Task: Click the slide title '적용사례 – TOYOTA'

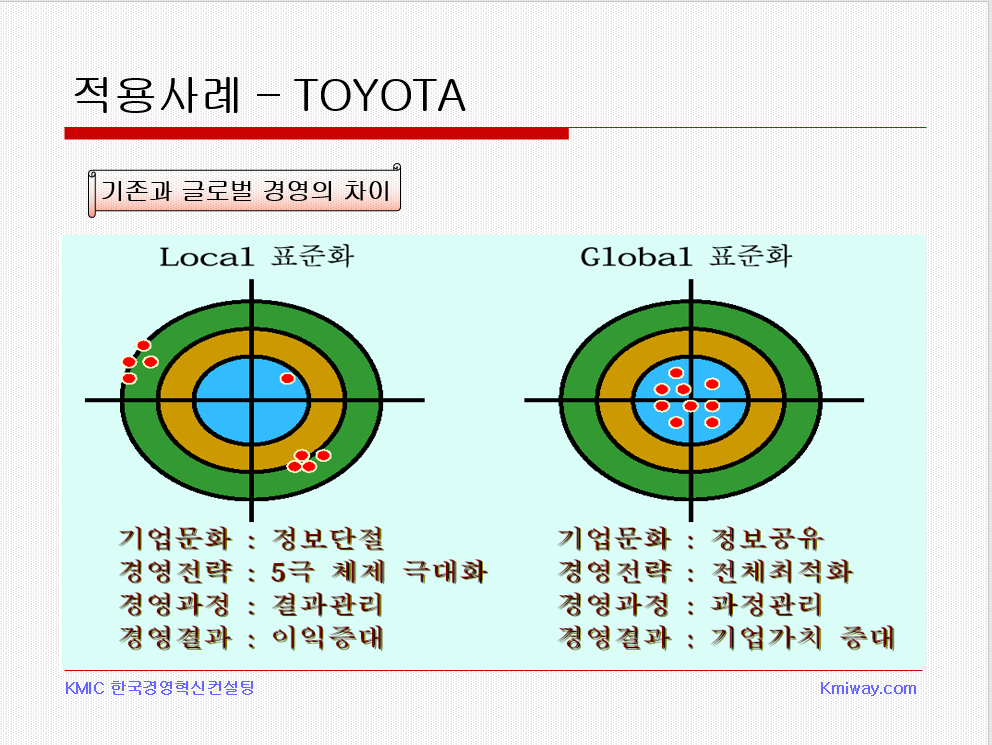Action: coord(270,95)
